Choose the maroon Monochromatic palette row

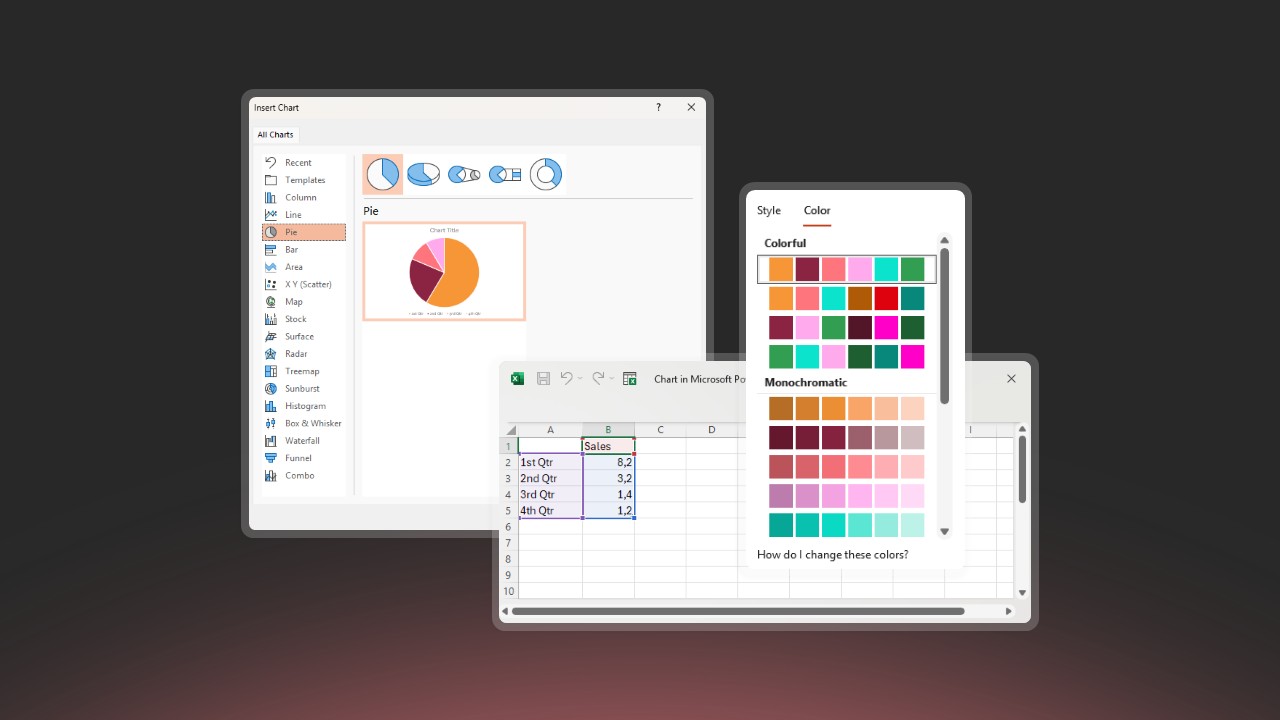click(x=847, y=438)
